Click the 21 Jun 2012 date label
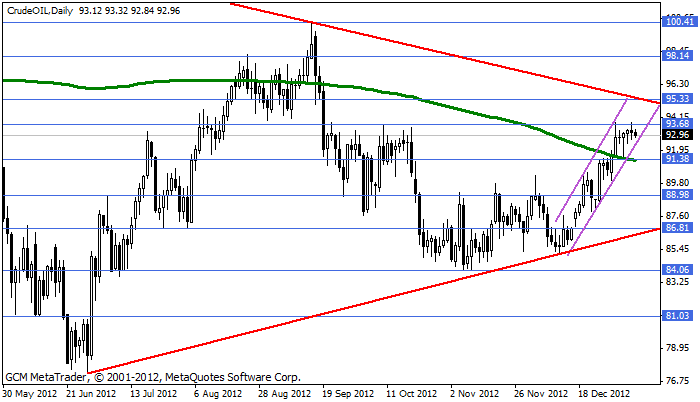Viewport: 700px width, 402px height. click(x=93, y=394)
